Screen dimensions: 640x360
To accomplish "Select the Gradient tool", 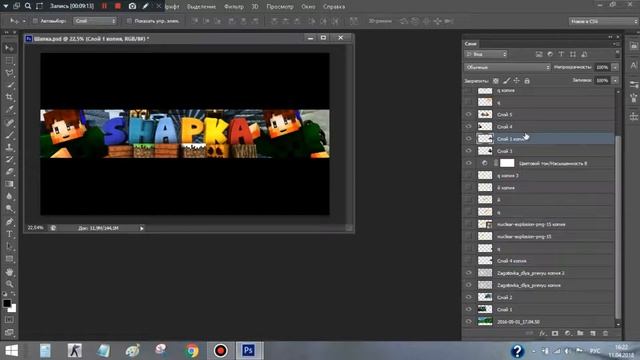I will (x=9, y=184).
